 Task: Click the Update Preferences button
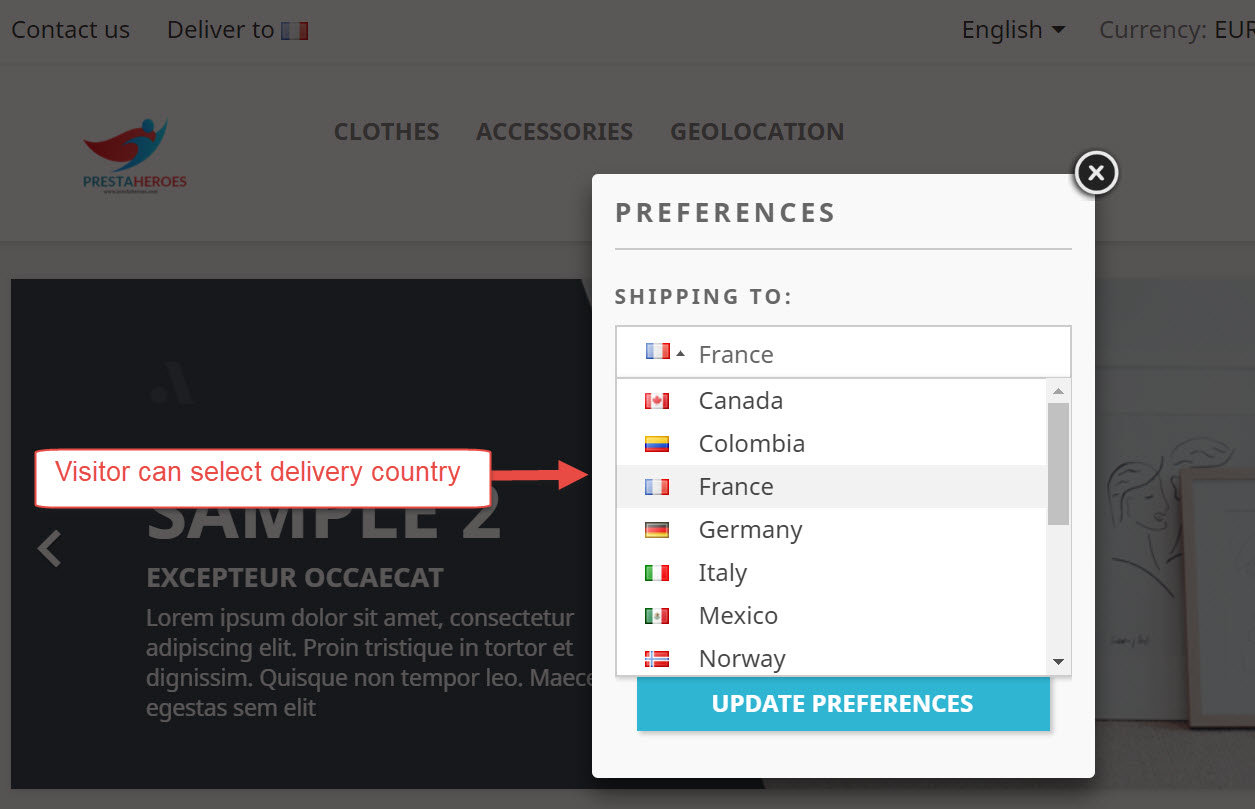tap(842, 704)
